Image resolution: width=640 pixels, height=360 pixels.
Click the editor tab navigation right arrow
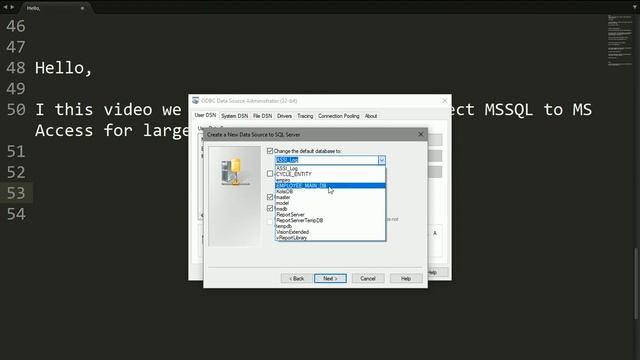pos(12,7)
